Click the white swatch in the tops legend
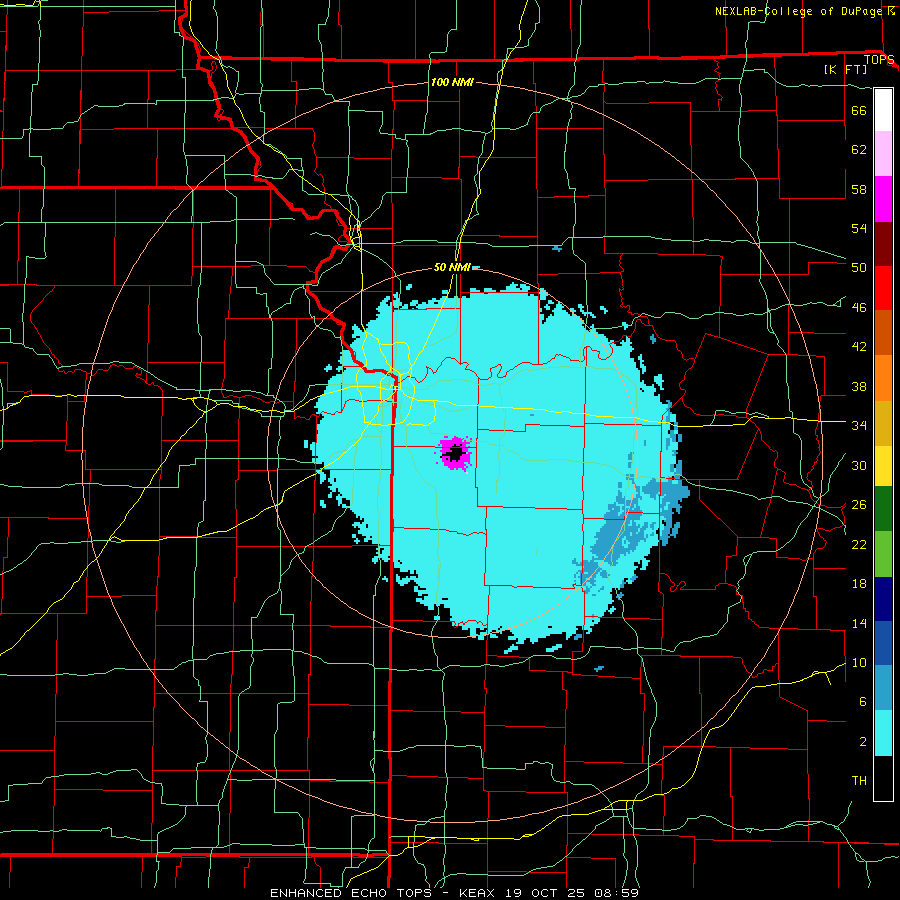Image resolution: width=900 pixels, height=900 pixels. pyautogui.click(x=883, y=110)
